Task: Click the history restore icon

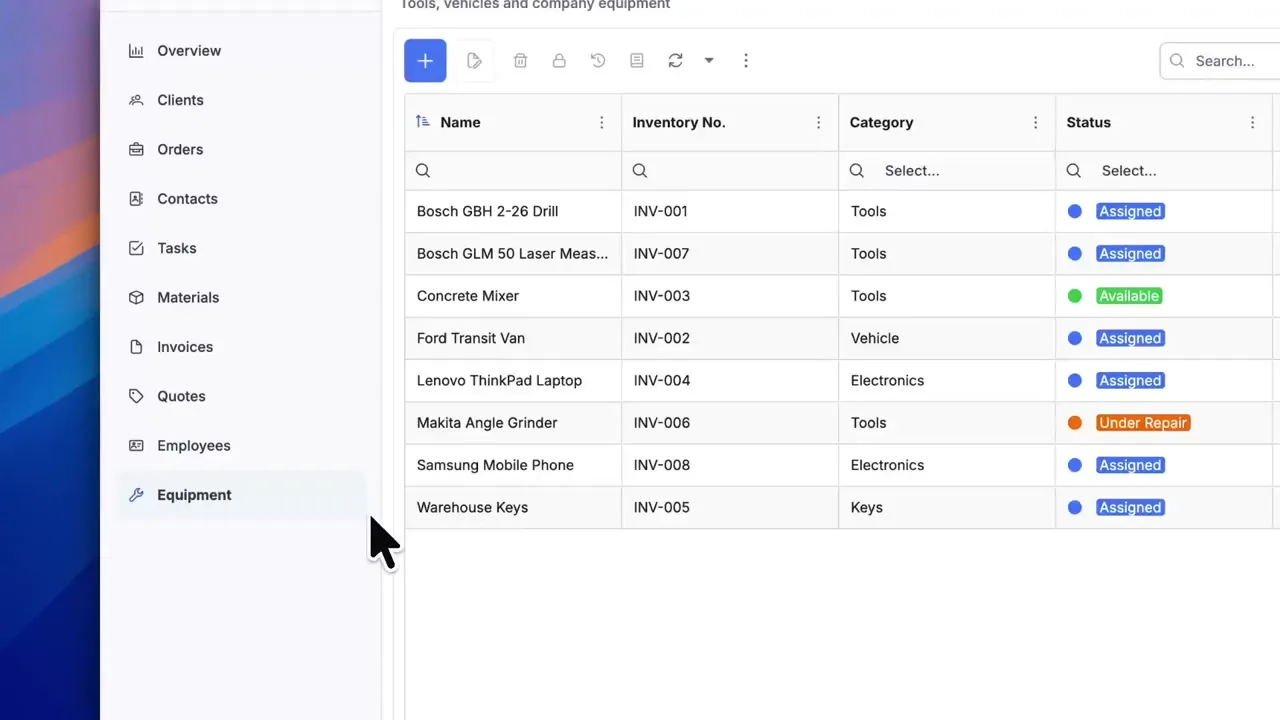Action: pos(598,61)
